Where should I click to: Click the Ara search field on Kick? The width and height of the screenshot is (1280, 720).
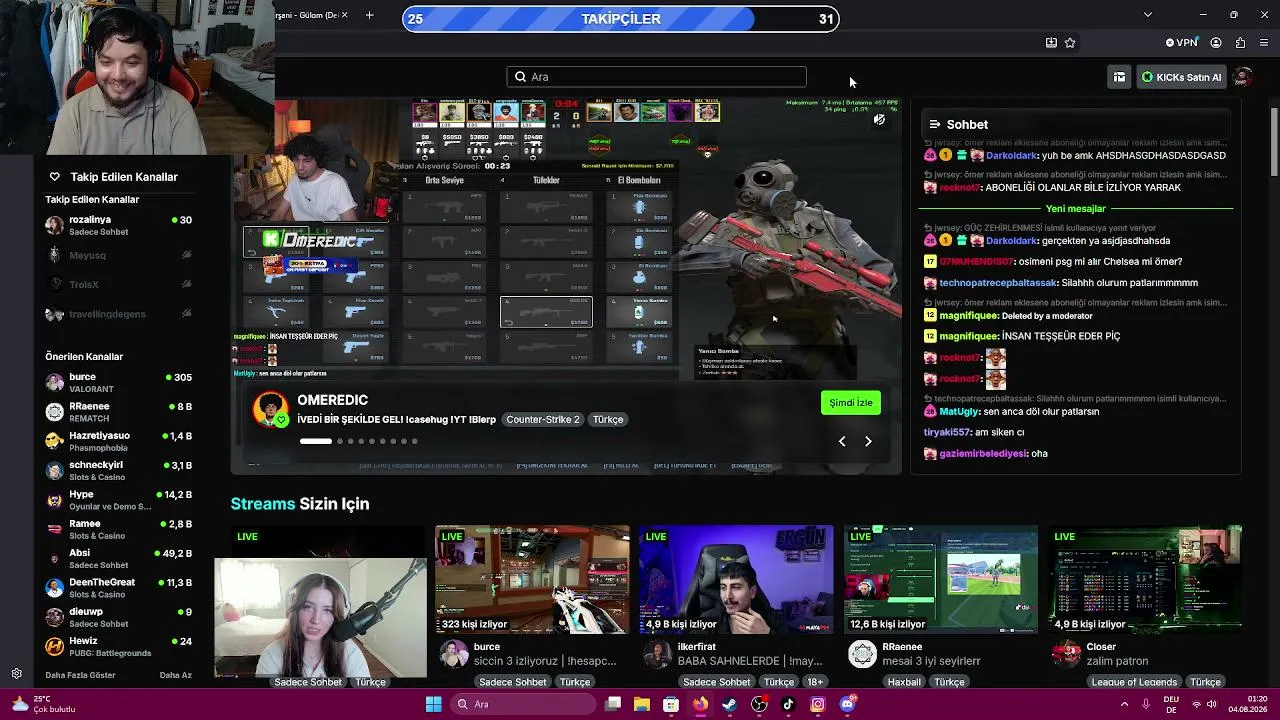coord(657,77)
